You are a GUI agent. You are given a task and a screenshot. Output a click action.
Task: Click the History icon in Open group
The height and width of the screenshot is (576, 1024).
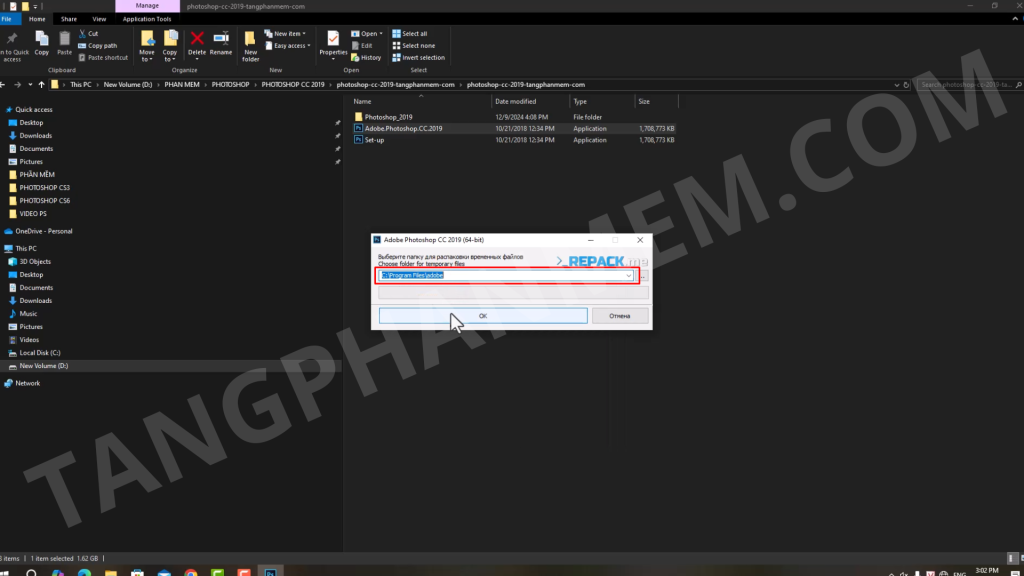coord(365,58)
